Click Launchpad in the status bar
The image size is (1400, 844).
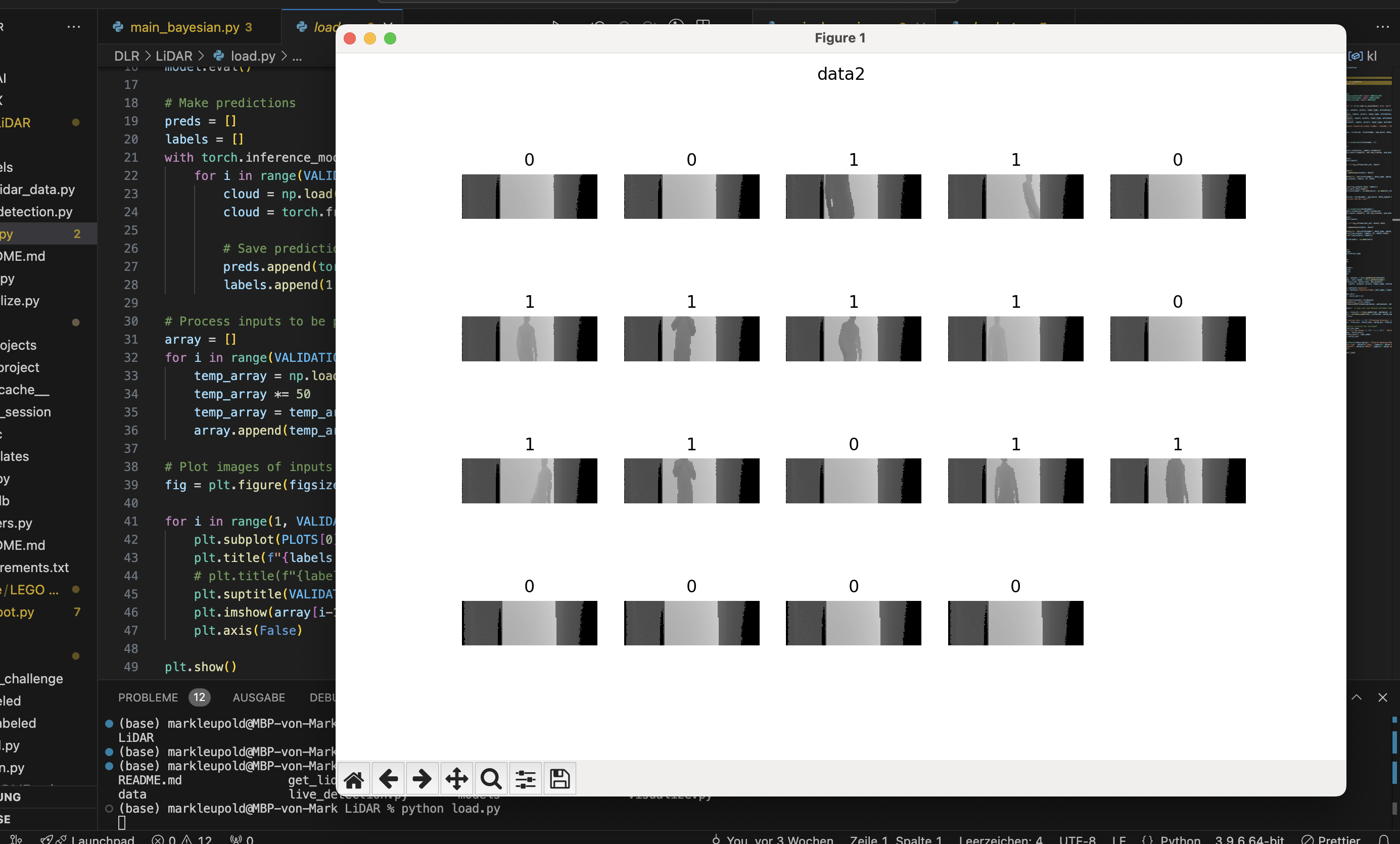(x=102, y=839)
